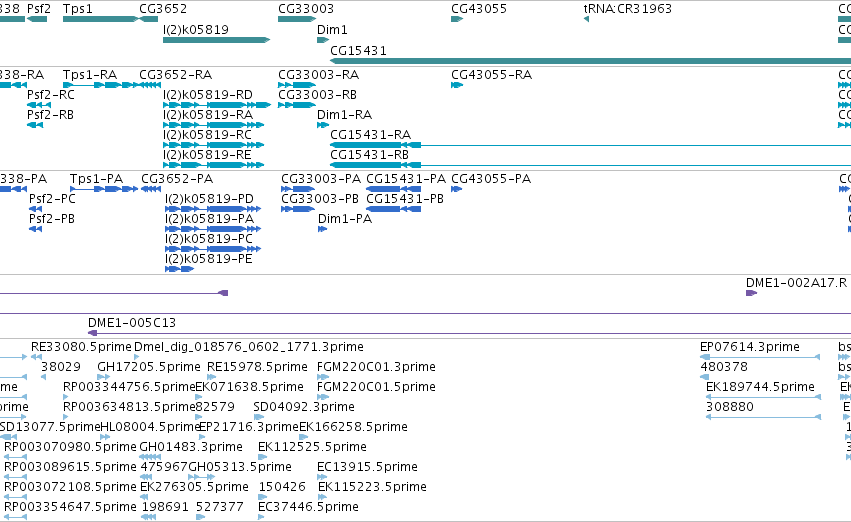Click protein Psf2-PC label

[52, 199]
